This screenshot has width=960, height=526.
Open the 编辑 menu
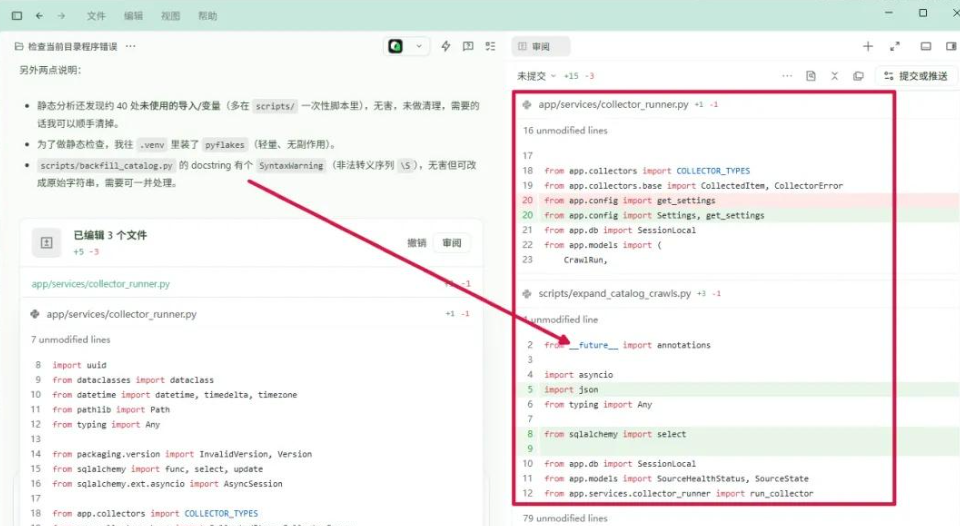tap(133, 16)
